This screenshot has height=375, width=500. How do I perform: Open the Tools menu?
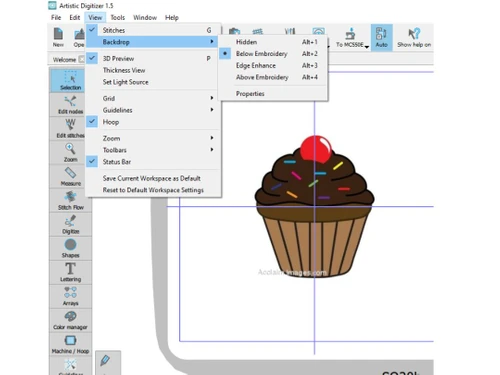click(x=118, y=17)
